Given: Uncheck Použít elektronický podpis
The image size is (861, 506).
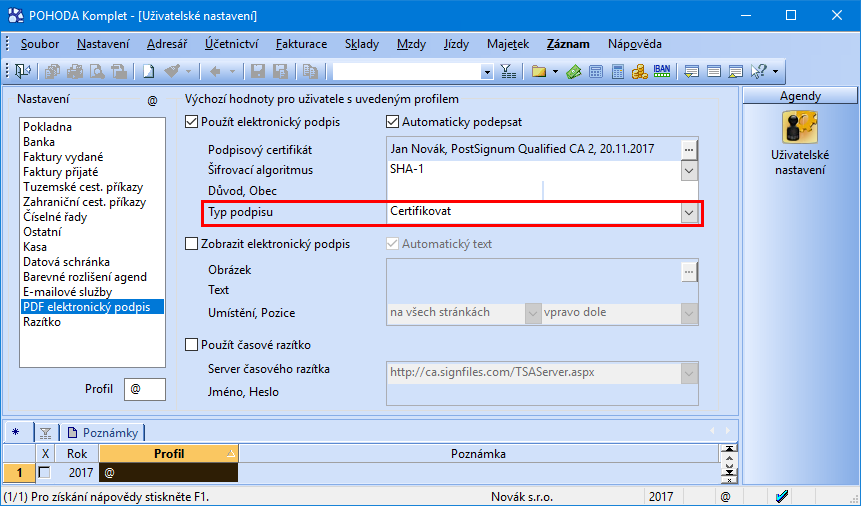Looking at the screenshot, I should (191, 122).
